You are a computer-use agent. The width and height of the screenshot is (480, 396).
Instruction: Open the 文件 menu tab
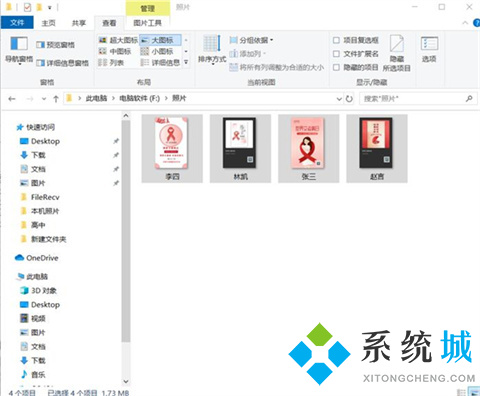pyautogui.click(x=17, y=23)
